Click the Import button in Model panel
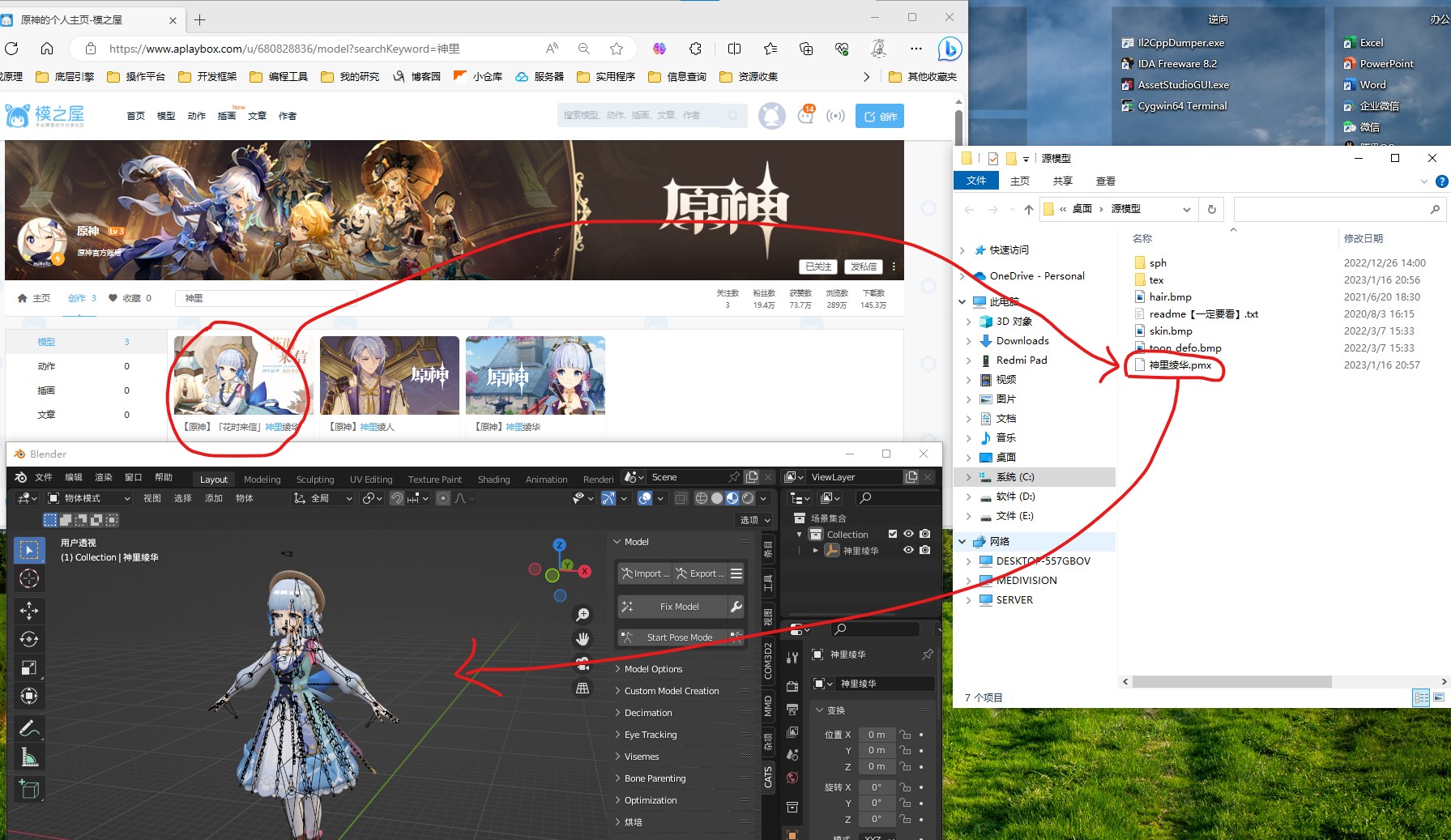 pos(645,574)
